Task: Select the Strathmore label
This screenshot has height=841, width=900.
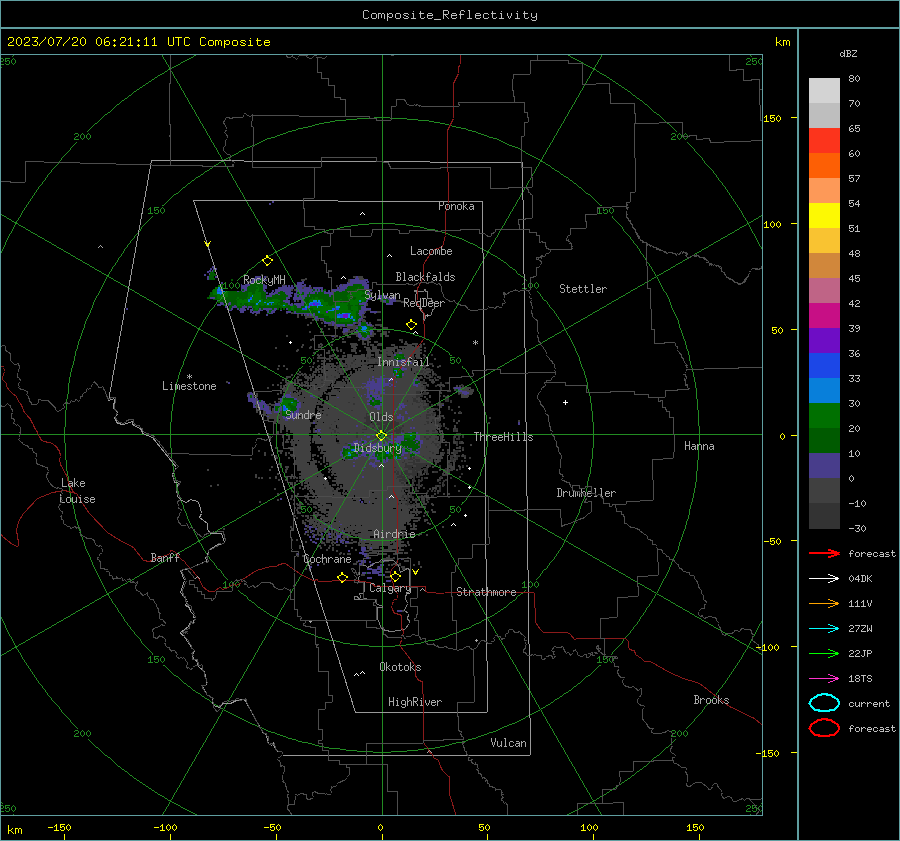Action: click(486, 592)
